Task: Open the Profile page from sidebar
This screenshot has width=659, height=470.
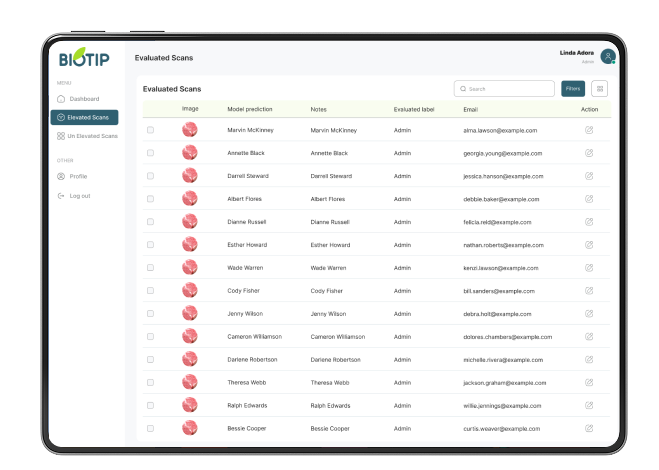Action: pos(78,176)
